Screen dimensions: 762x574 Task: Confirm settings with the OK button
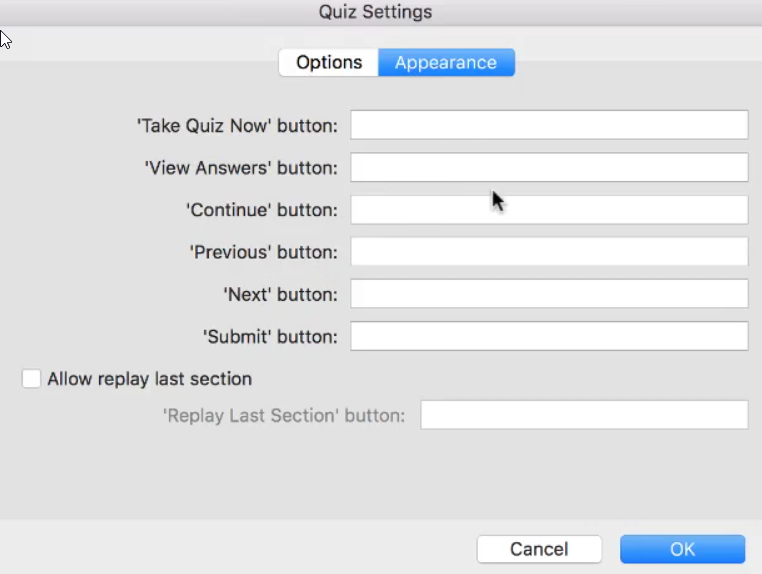coord(682,549)
